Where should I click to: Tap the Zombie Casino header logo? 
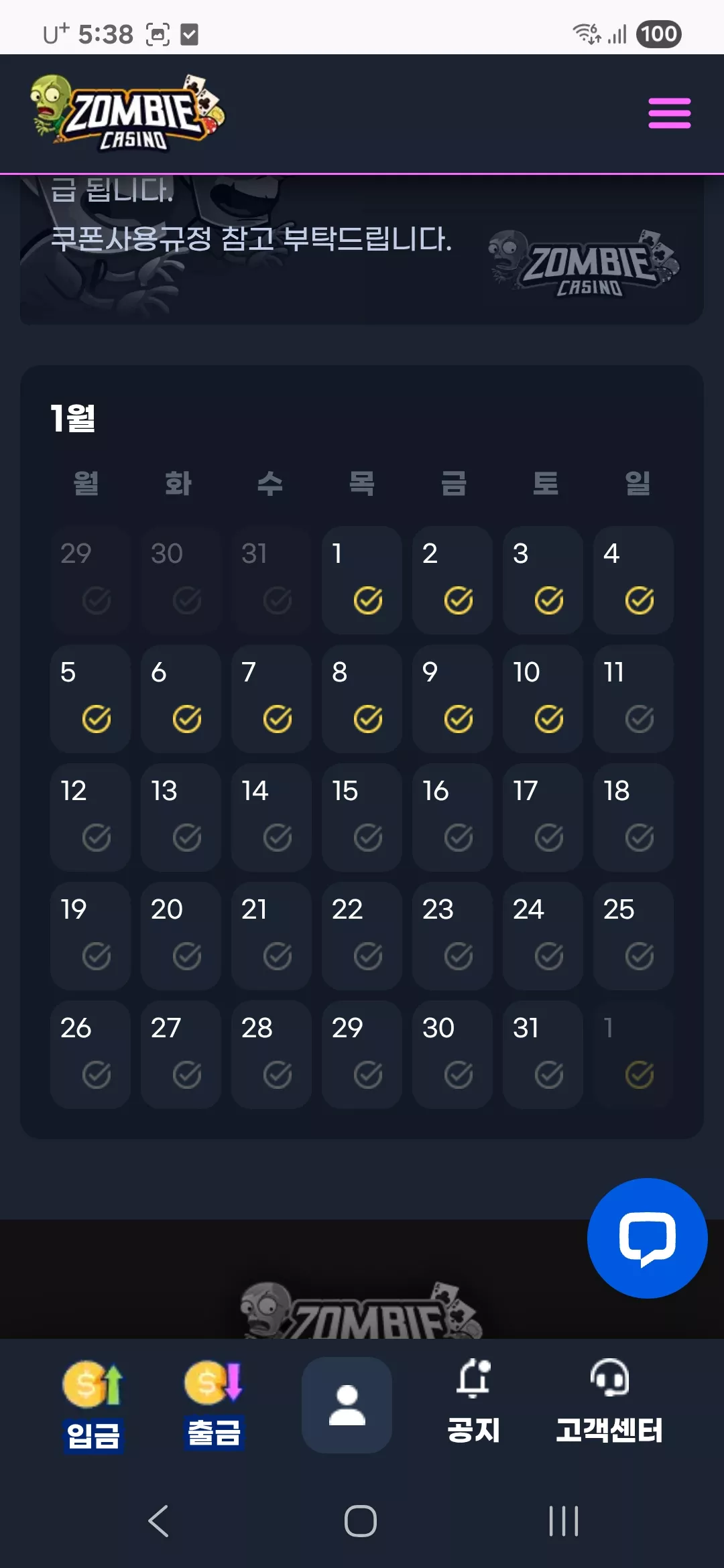128,113
